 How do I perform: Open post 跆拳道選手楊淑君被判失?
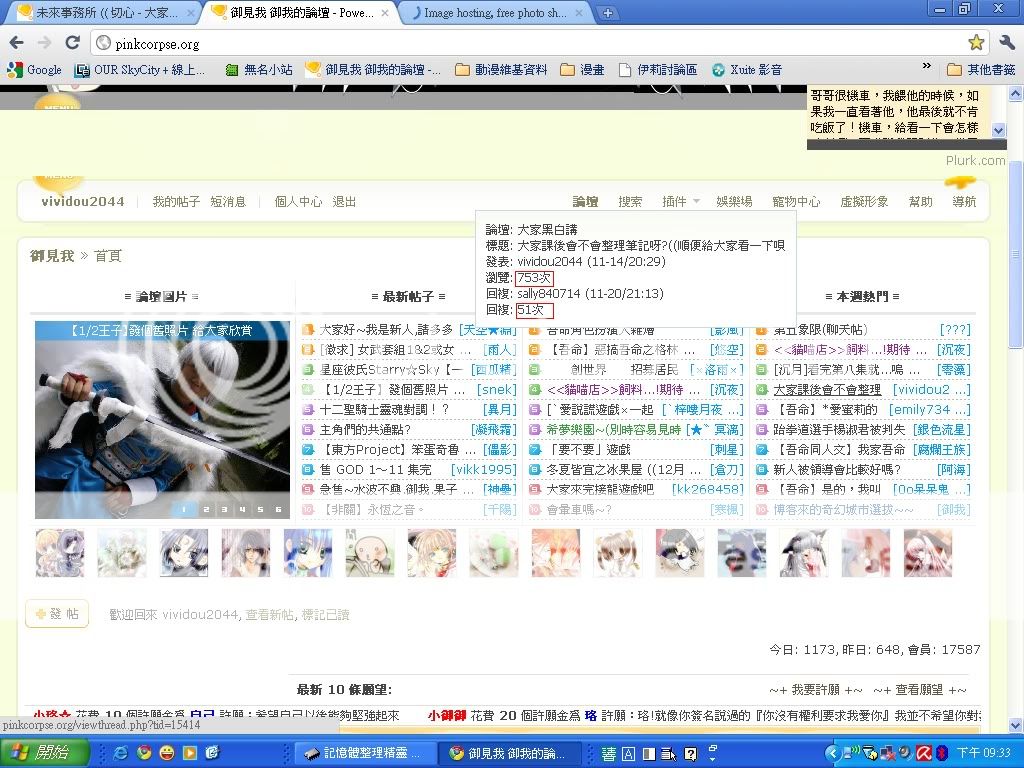[839, 430]
